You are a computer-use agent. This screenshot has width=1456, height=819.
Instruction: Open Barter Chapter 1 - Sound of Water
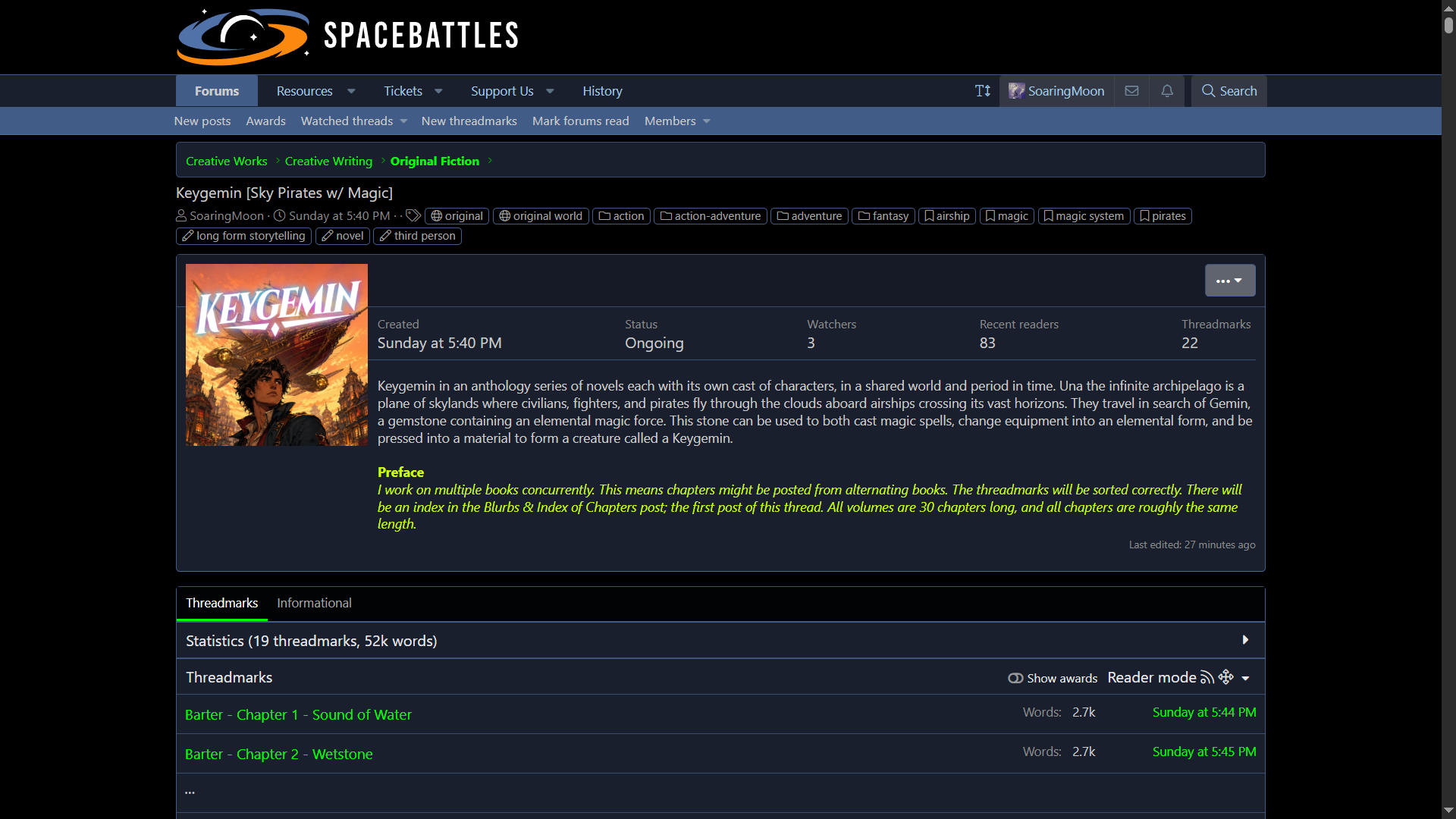click(x=298, y=714)
